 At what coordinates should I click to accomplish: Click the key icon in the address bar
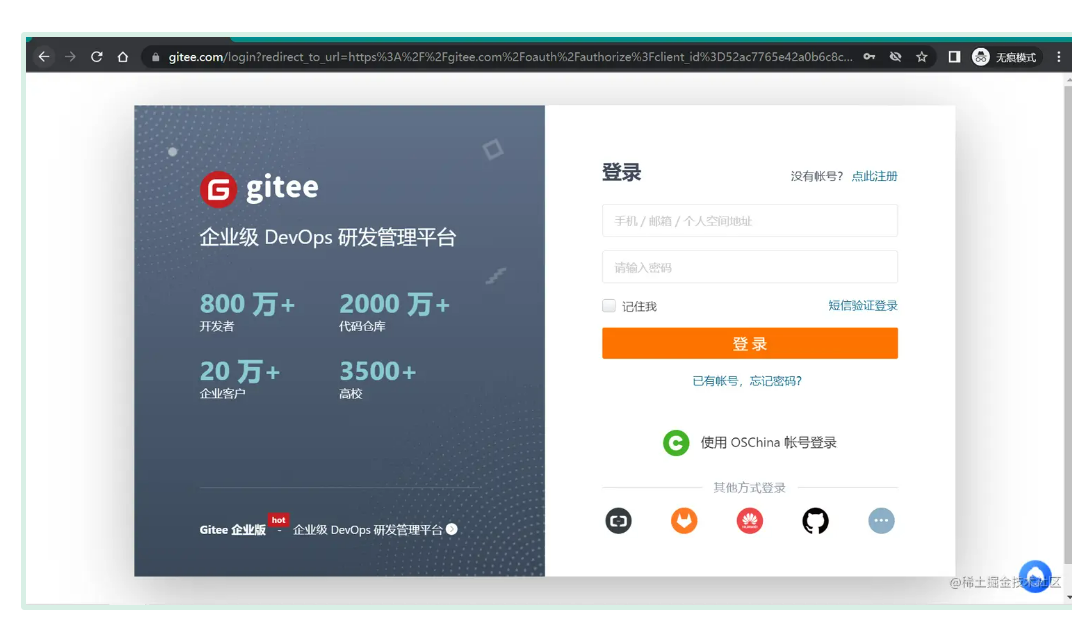pos(870,57)
